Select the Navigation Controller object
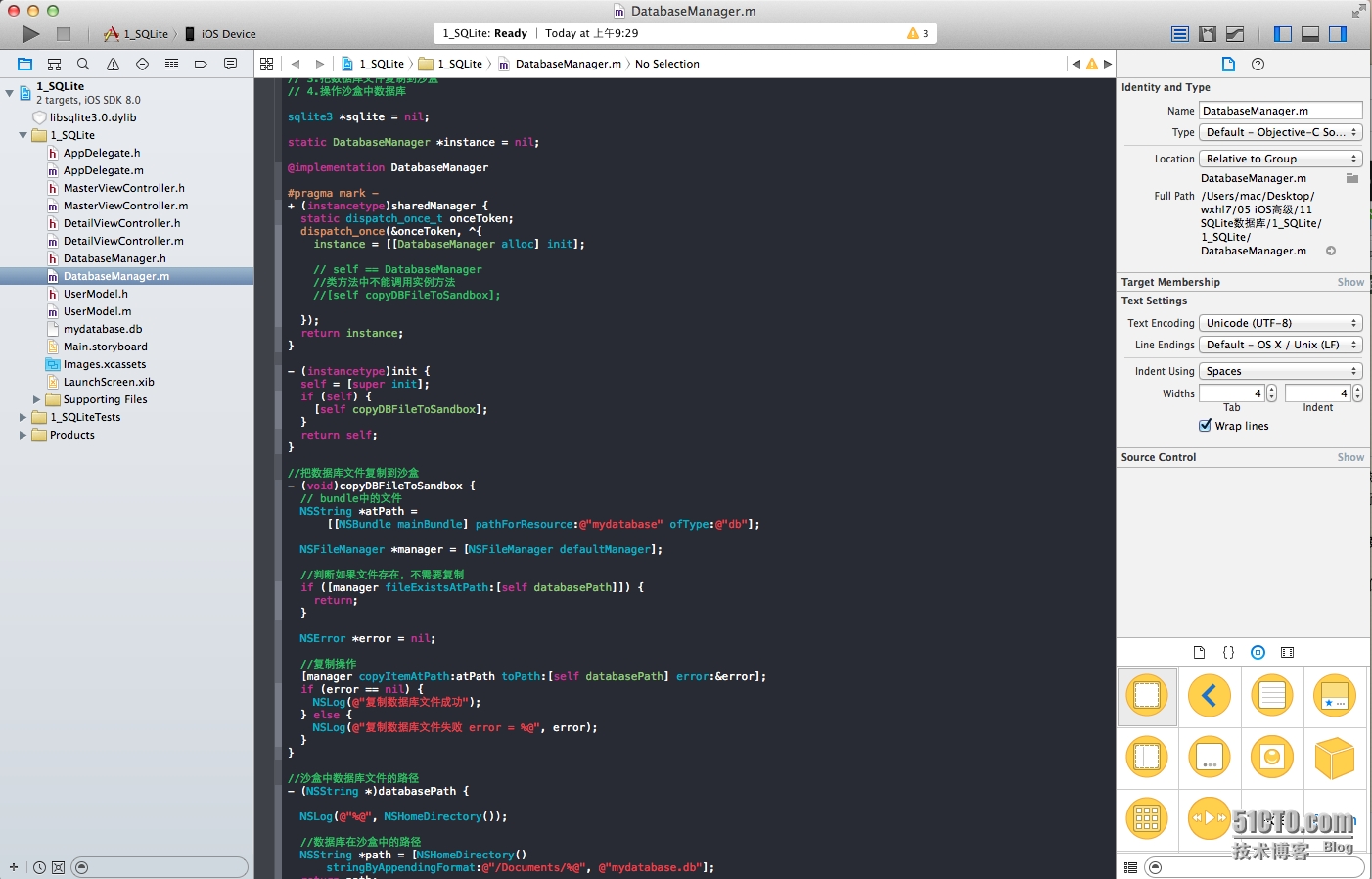The height and width of the screenshot is (879, 1372). [x=1210, y=696]
